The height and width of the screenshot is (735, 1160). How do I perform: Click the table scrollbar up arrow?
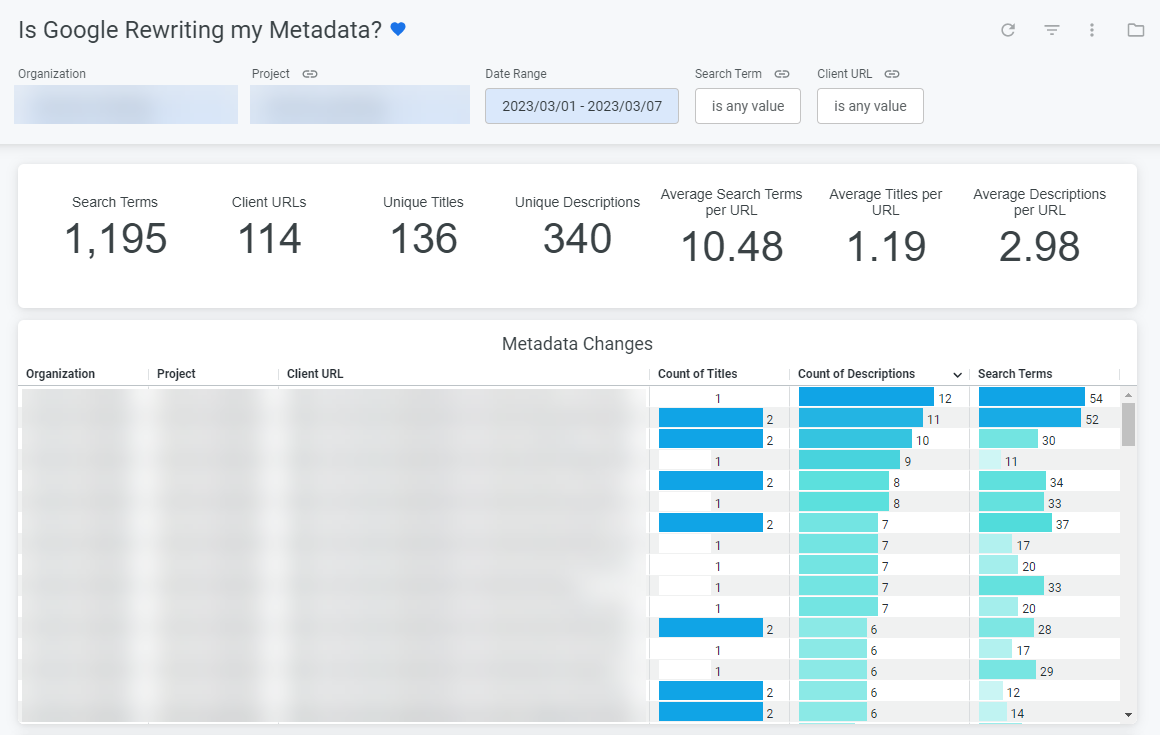pyautogui.click(x=1129, y=395)
